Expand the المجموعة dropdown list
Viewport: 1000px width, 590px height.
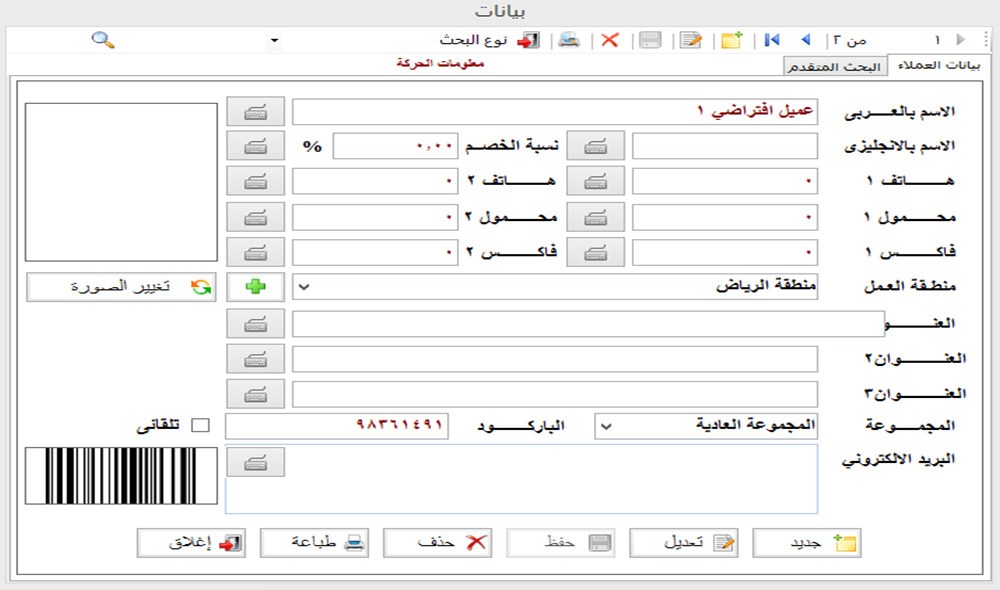(606, 426)
